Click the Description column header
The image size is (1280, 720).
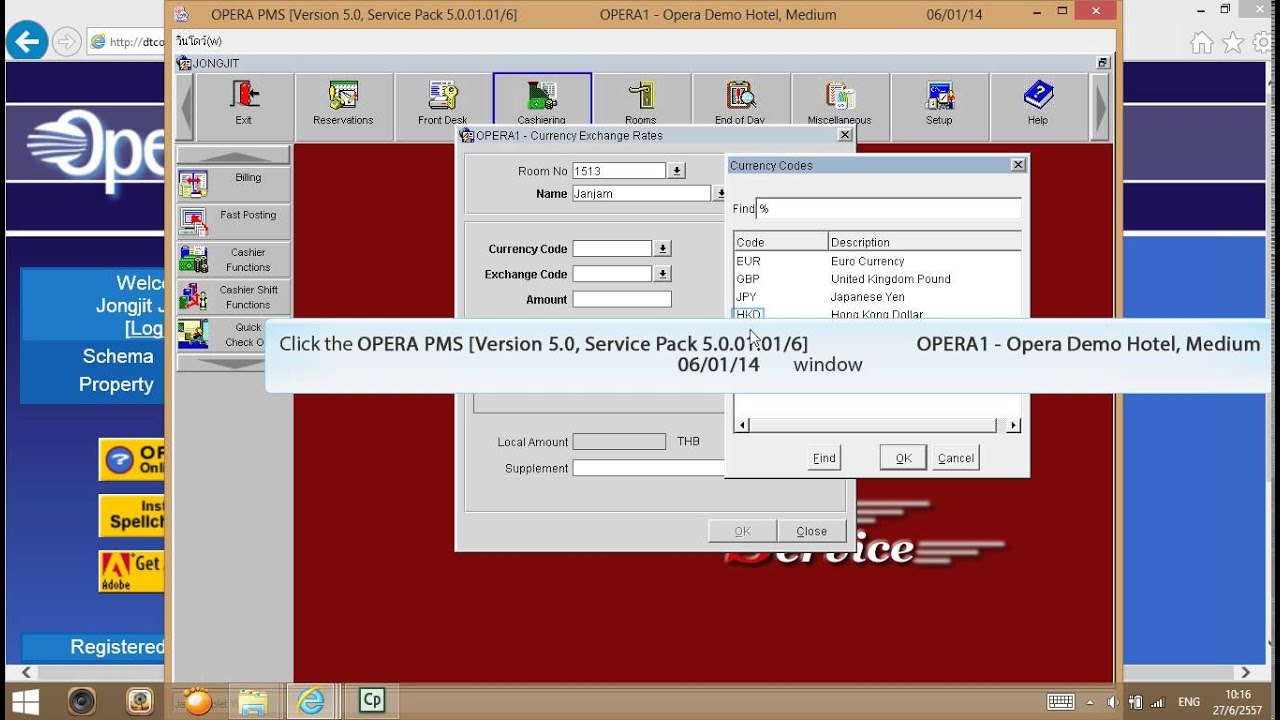[x=925, y=242]
